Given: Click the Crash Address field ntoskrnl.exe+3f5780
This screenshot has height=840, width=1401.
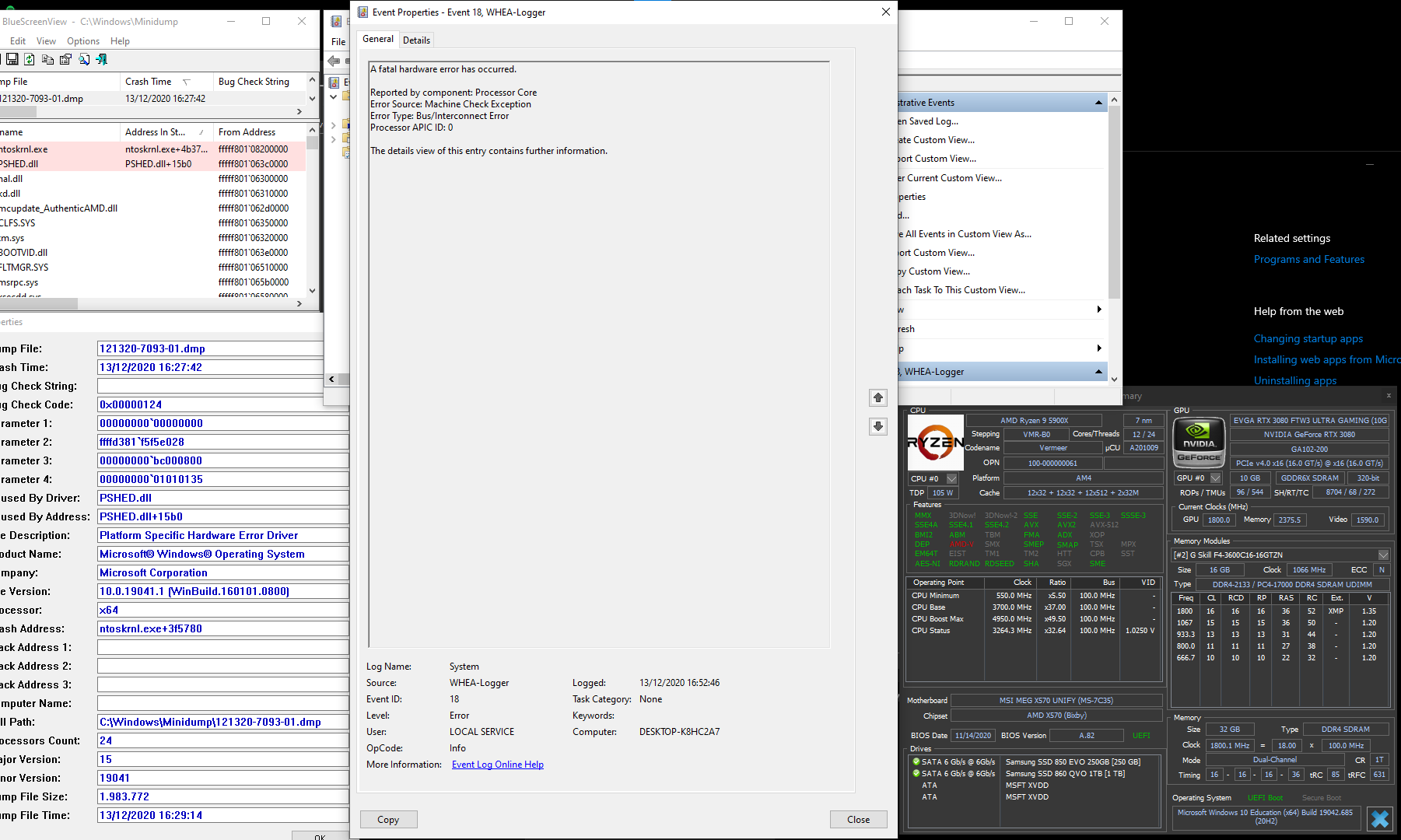Looking at the screenshot, I should pos(222,628).
